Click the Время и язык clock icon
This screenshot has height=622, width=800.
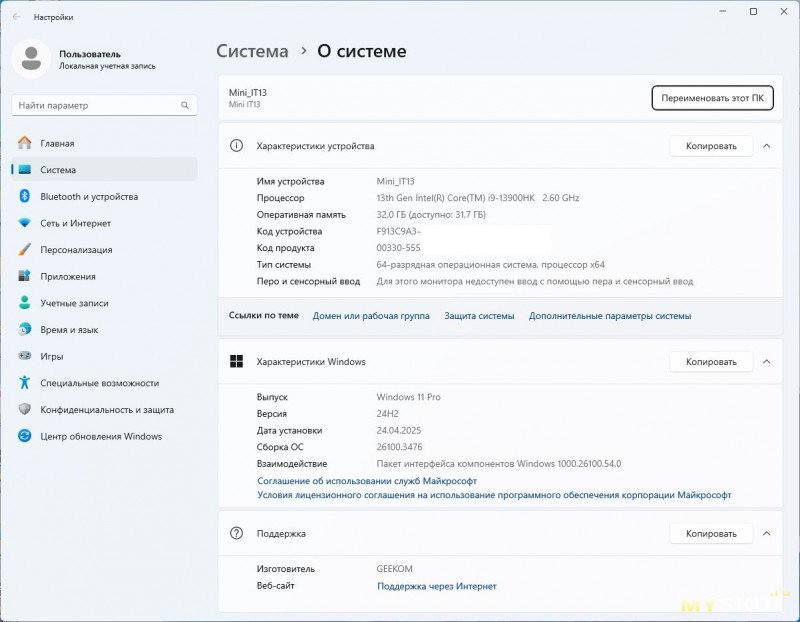pyautogui.click(x=24, y=329)
